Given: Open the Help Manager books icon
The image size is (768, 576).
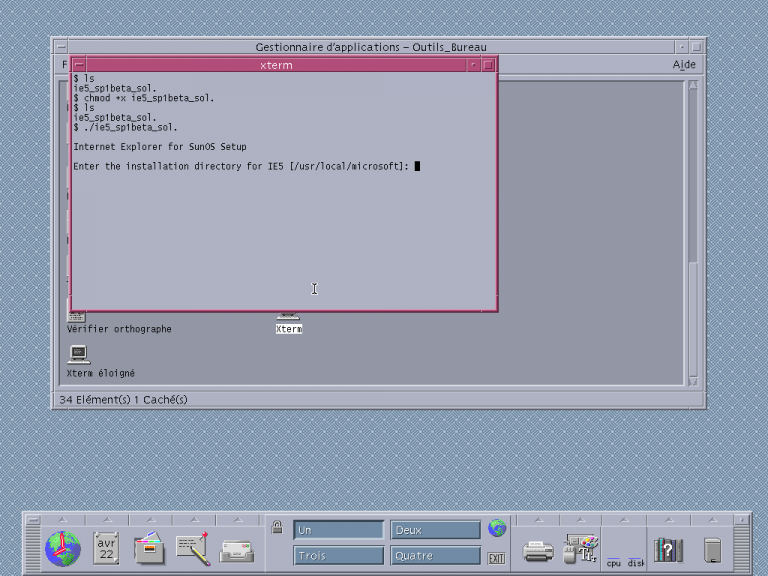Looking at the screenshot, I should click(x=668, y=550).
